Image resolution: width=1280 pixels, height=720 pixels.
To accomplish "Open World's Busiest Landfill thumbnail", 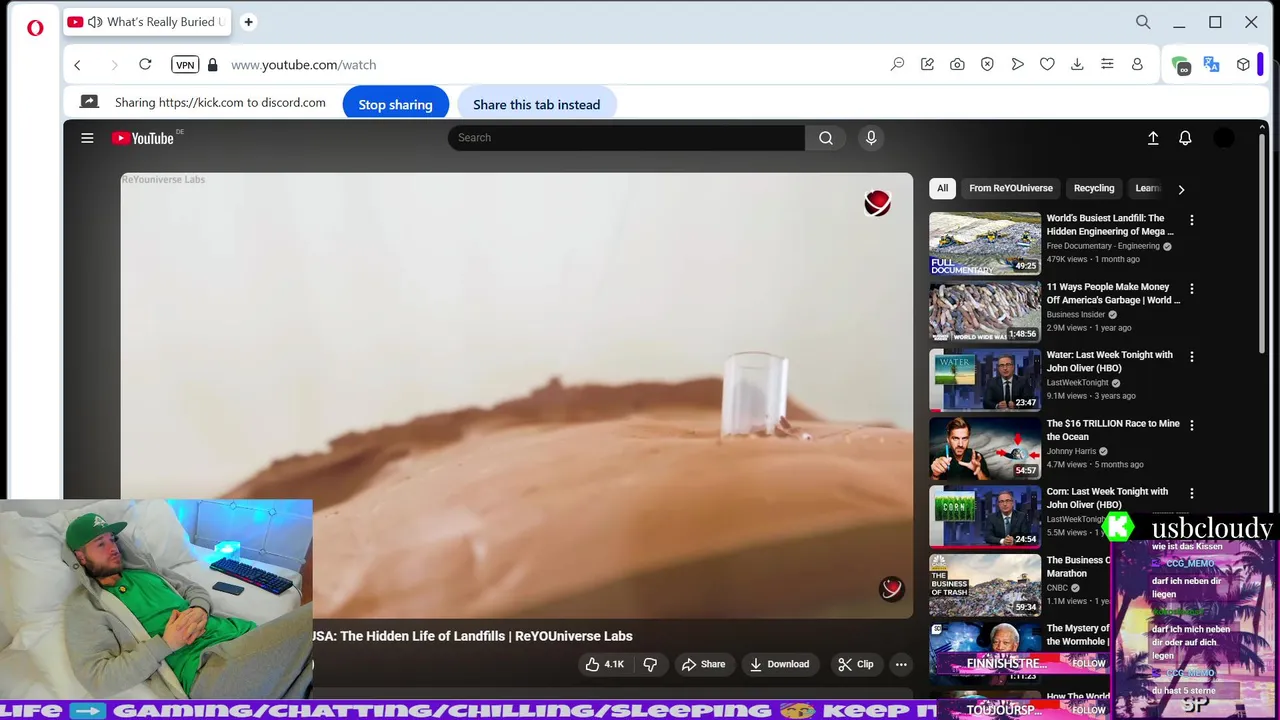I will 985,243.
